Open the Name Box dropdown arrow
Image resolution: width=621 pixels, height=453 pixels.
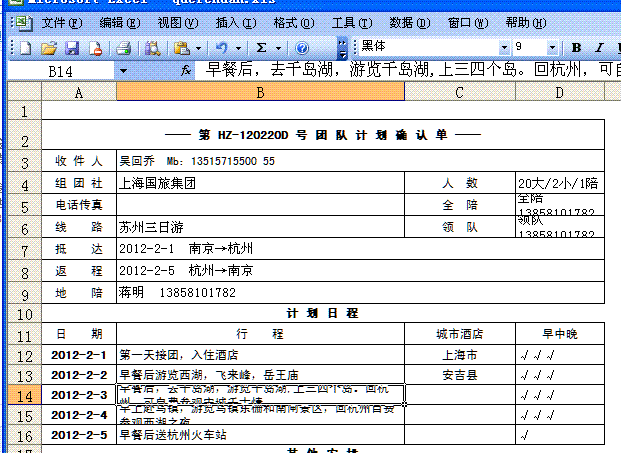tap(123, 71)
